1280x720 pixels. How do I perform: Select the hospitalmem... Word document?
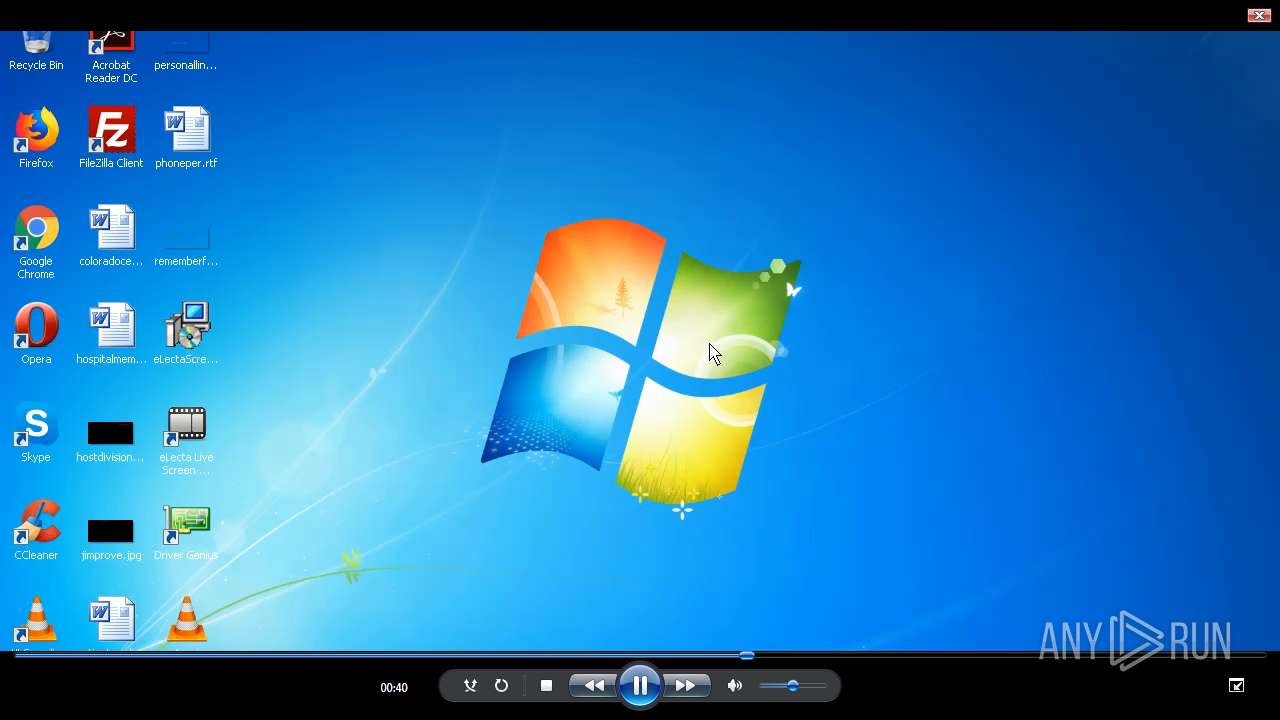click(x=111, y=334)
